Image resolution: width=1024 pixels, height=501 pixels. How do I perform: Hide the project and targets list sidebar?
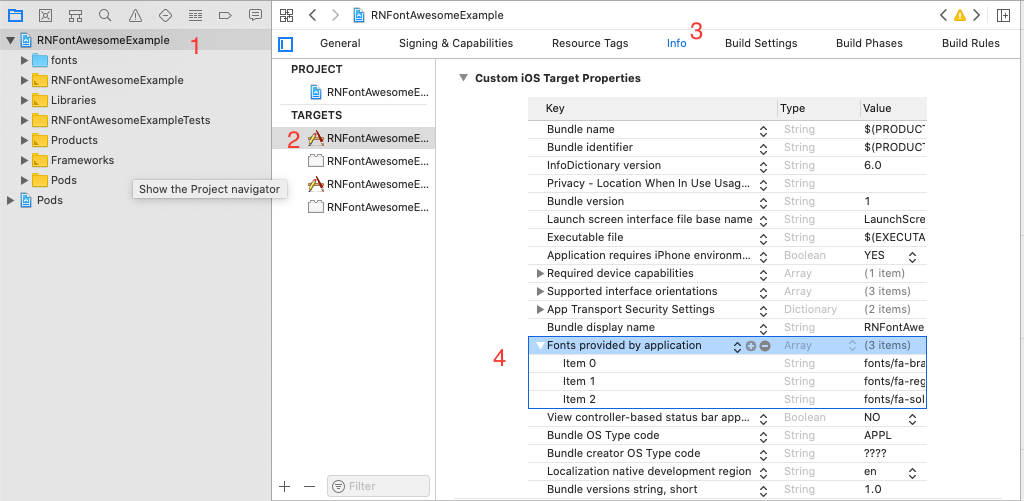click(286, 43)
